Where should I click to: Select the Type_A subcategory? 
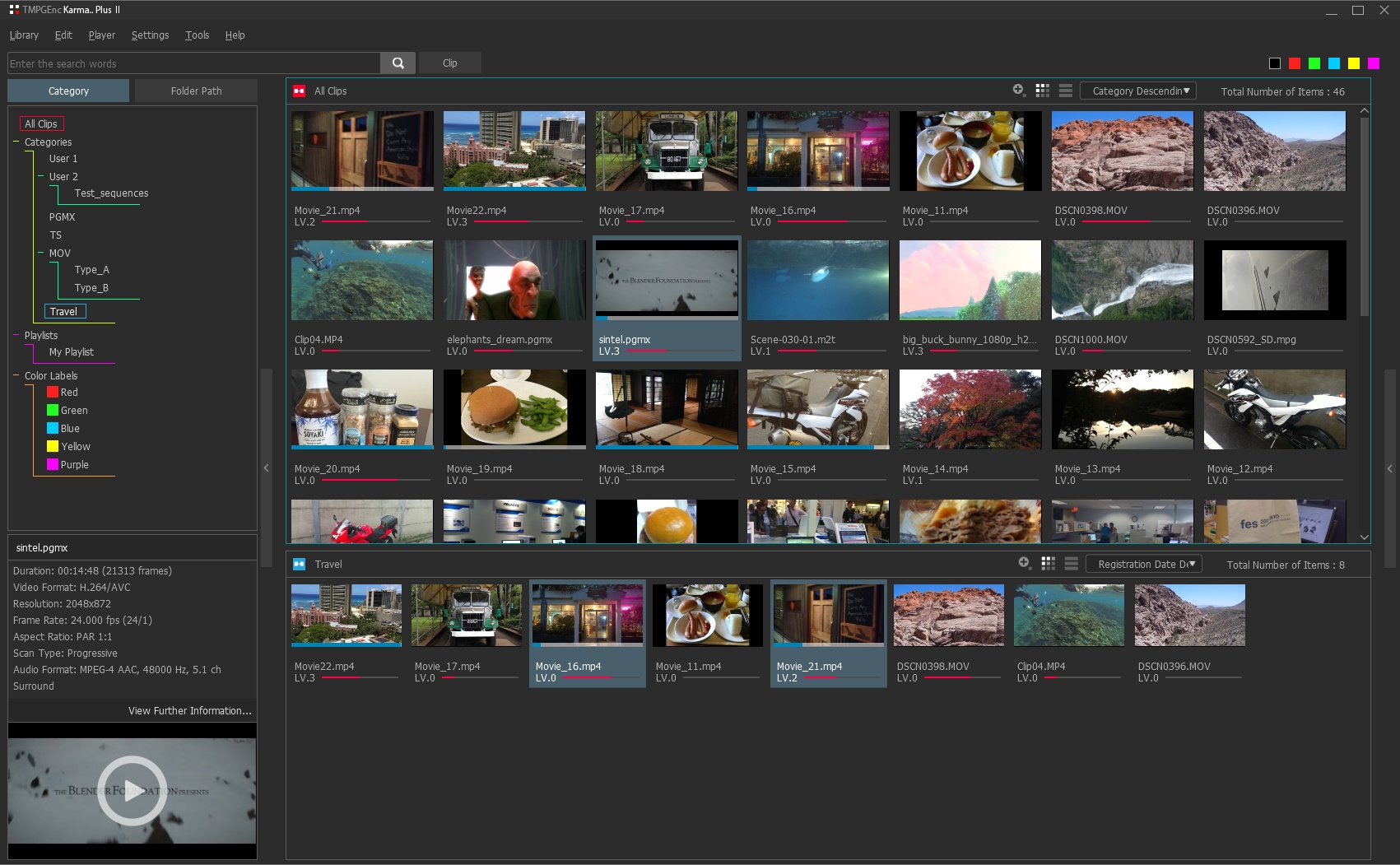click(91, 270)
